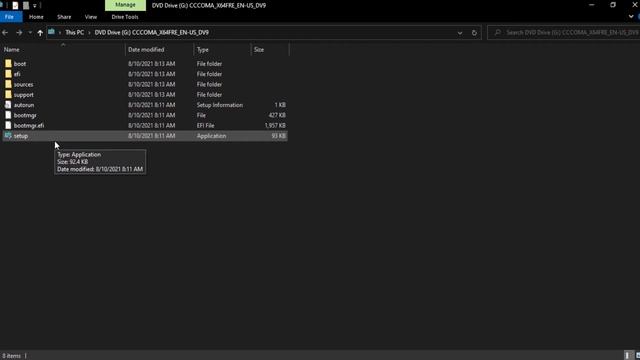Open the Share ribbon tab
Image resolution: width=640 pixels, height=360 pixels.
pos(64,17)
